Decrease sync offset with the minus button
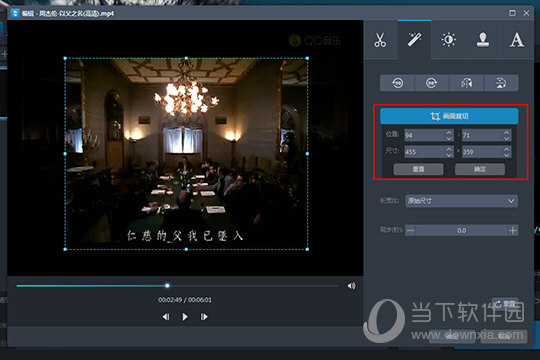The width and height of the screenshot is (540, 360). [x=411, y=230]
